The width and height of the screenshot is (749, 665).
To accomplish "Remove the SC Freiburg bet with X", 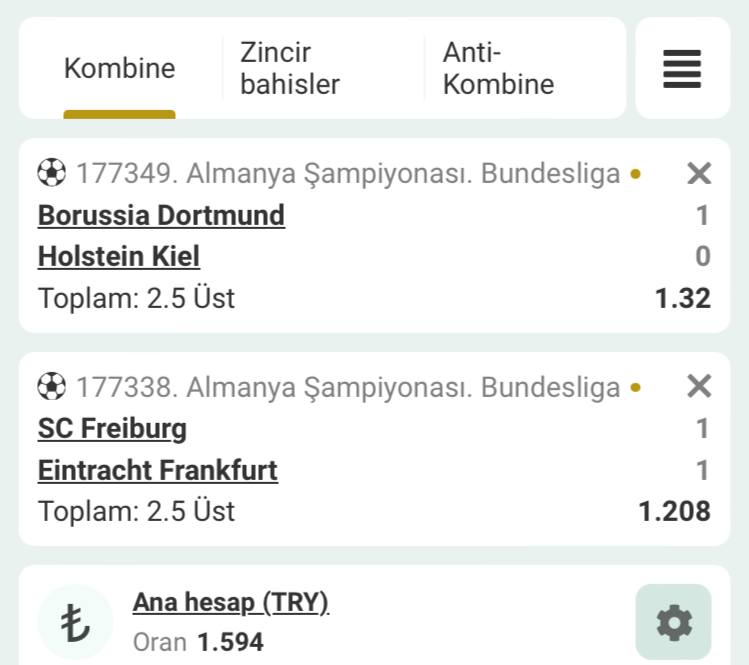I will [699, 386].
